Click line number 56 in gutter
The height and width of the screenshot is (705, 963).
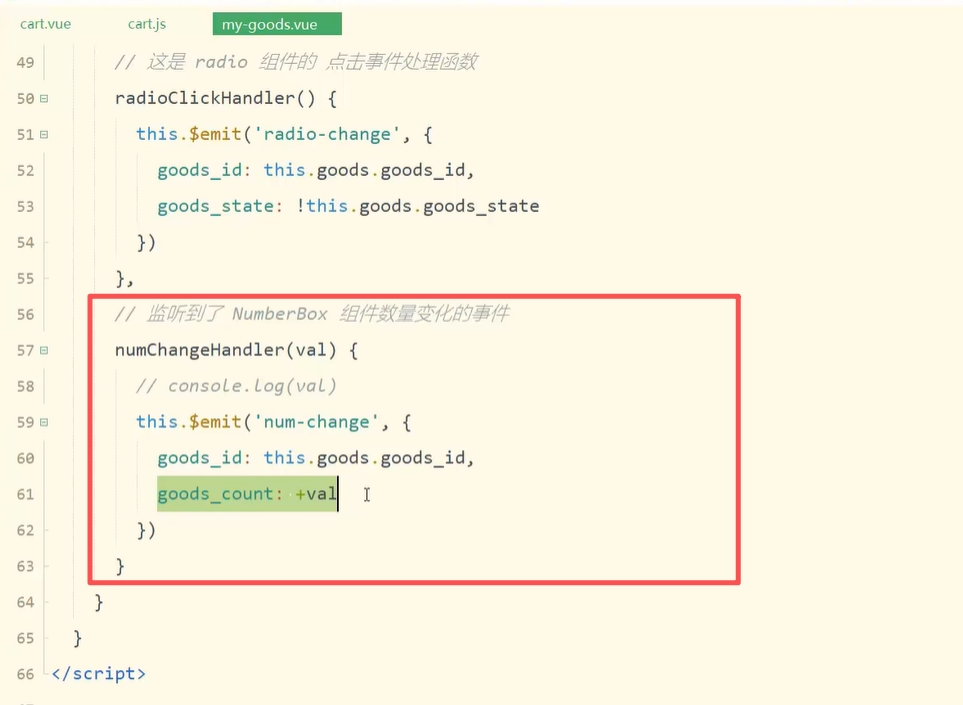[26, 314]
